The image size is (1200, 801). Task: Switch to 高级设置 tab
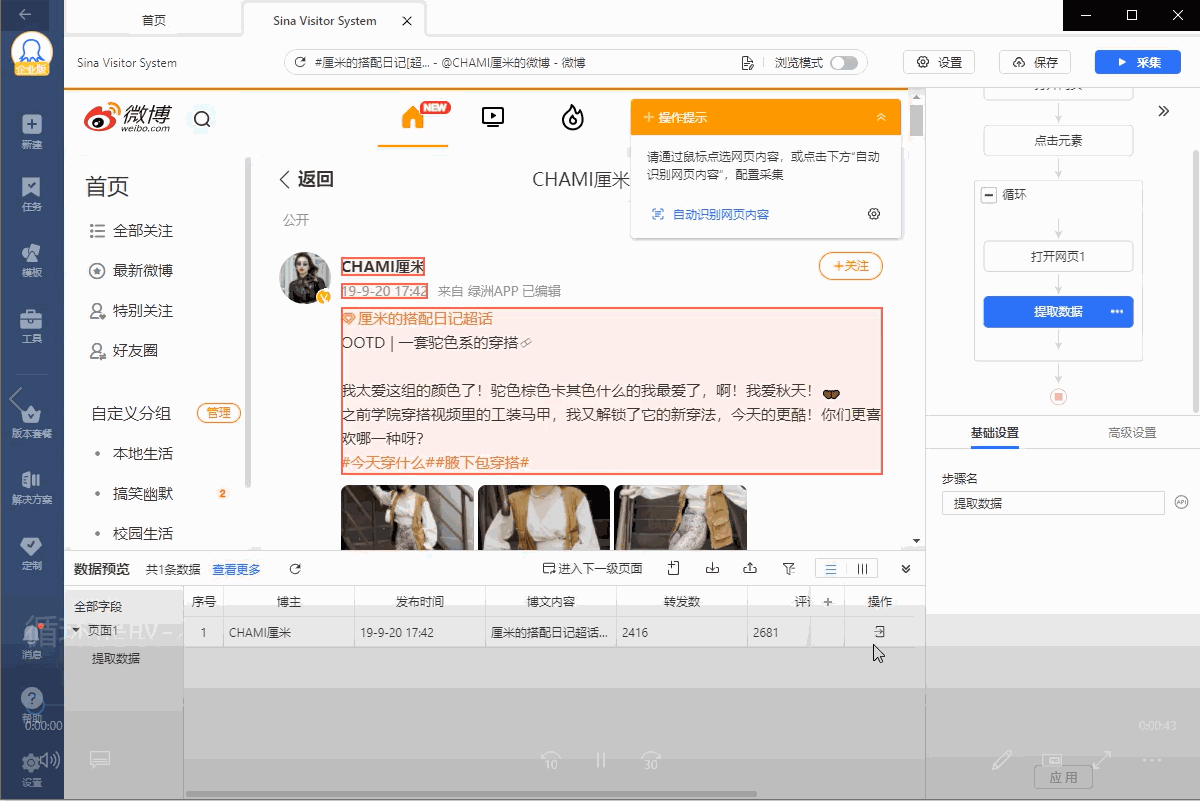click(1132, 433)
